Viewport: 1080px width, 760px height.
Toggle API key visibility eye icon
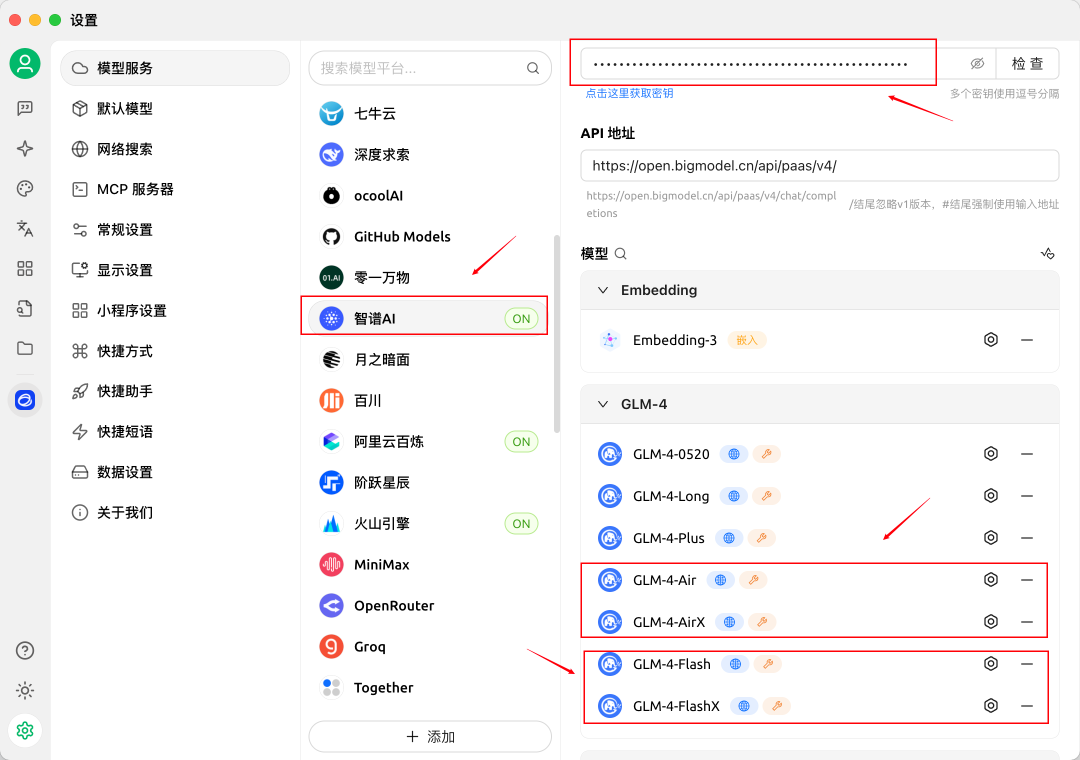[977, 64]
